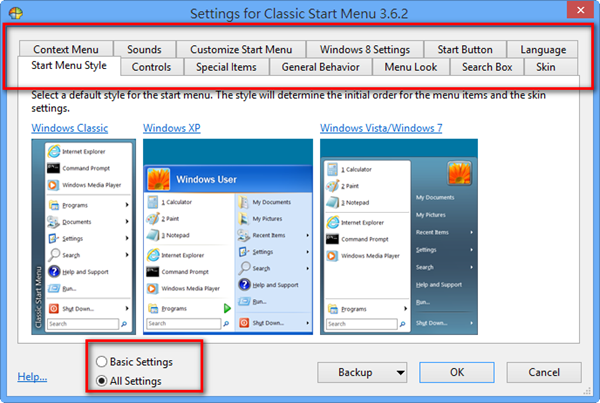Click the Windows Classic style link
This screenshot has width=600, height=403.
click(x=70, y=128)
